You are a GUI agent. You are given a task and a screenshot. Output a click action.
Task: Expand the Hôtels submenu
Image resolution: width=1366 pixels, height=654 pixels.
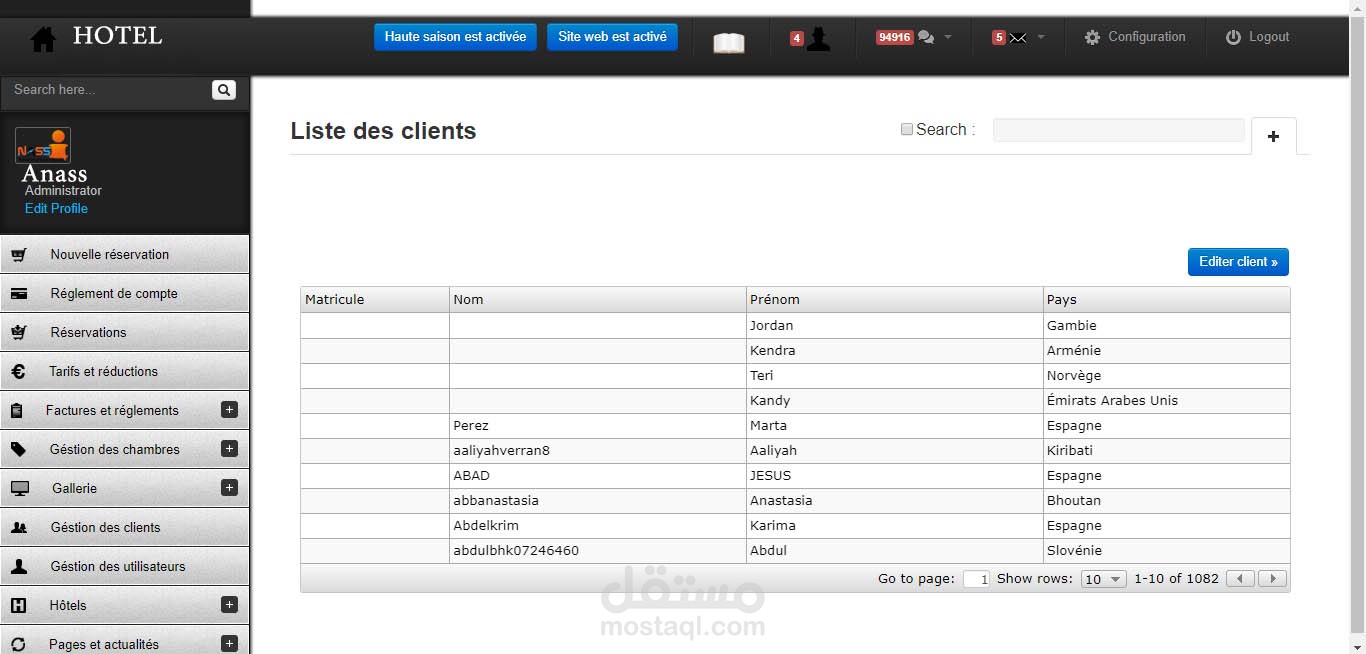(x=229, y=605)
